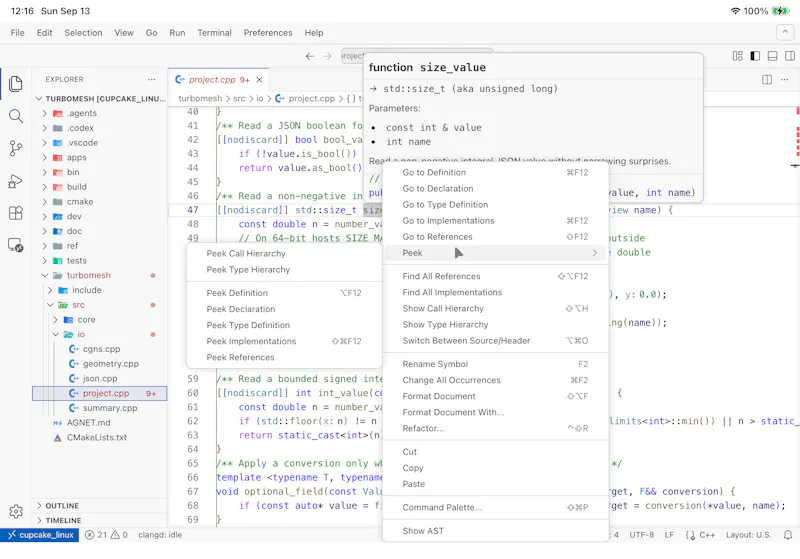Click the Explorer more actions ellipsis
The height and width of the screenshot is (559, 800).
pos(152,80)
